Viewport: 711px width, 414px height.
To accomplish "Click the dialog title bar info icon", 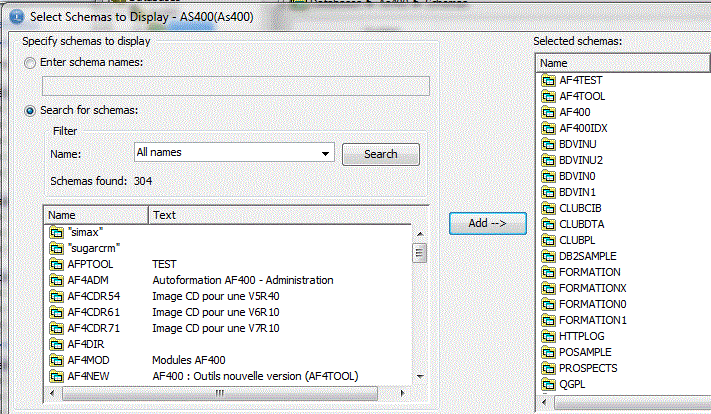I will pos(17,17).
